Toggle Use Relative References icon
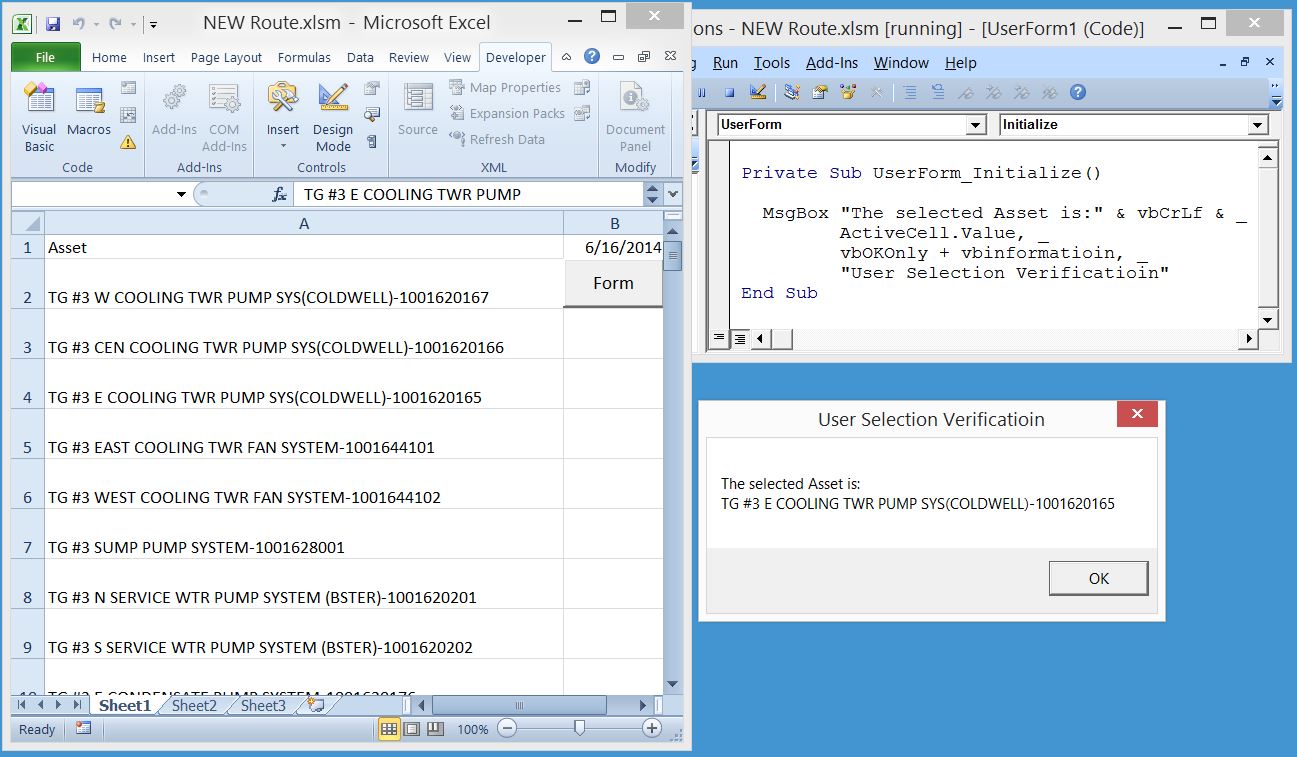 (x=128, y=115)
